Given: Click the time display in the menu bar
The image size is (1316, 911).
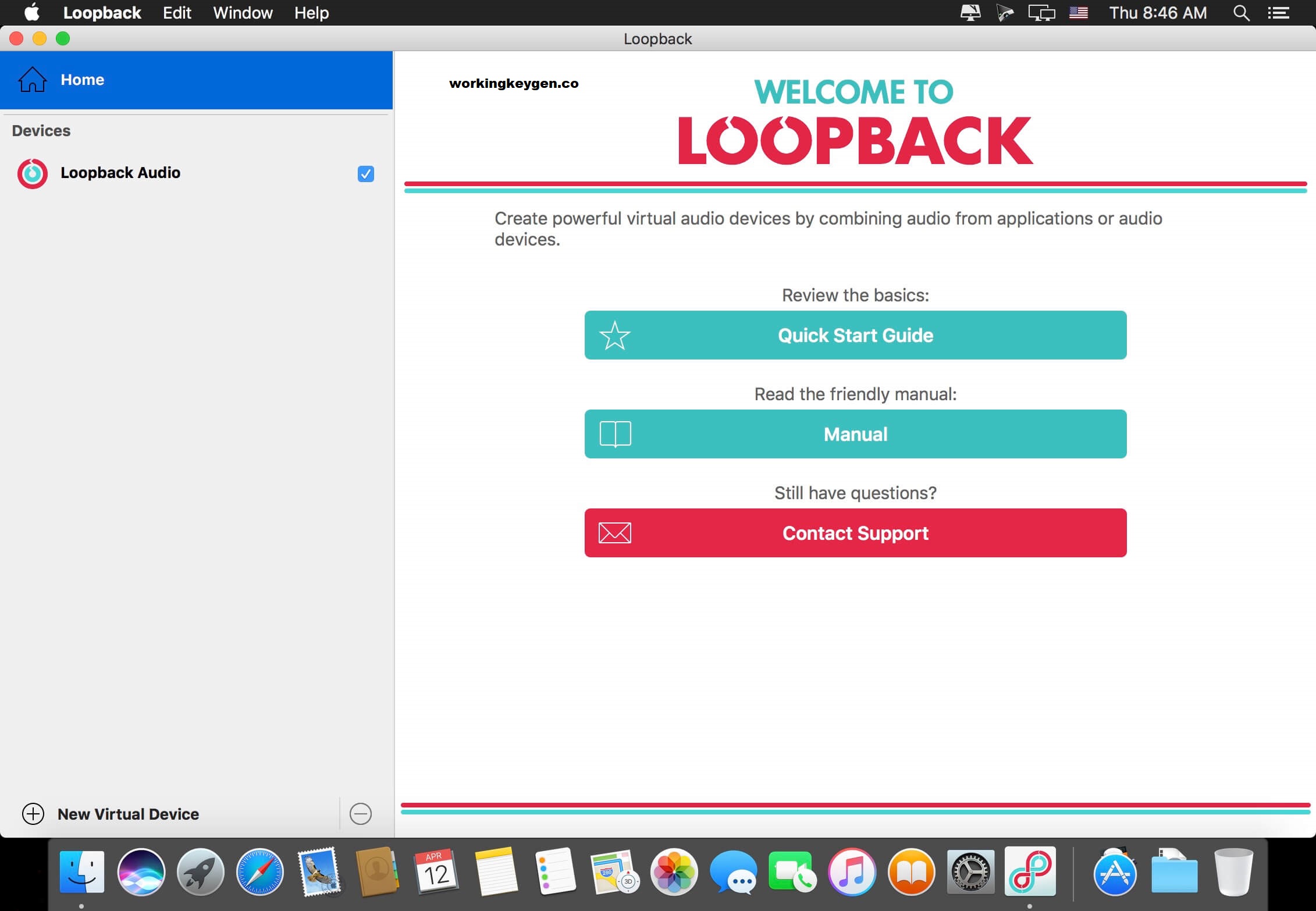Looking at the screenshot, I should pyautogui.click(x=1157, y=12).
